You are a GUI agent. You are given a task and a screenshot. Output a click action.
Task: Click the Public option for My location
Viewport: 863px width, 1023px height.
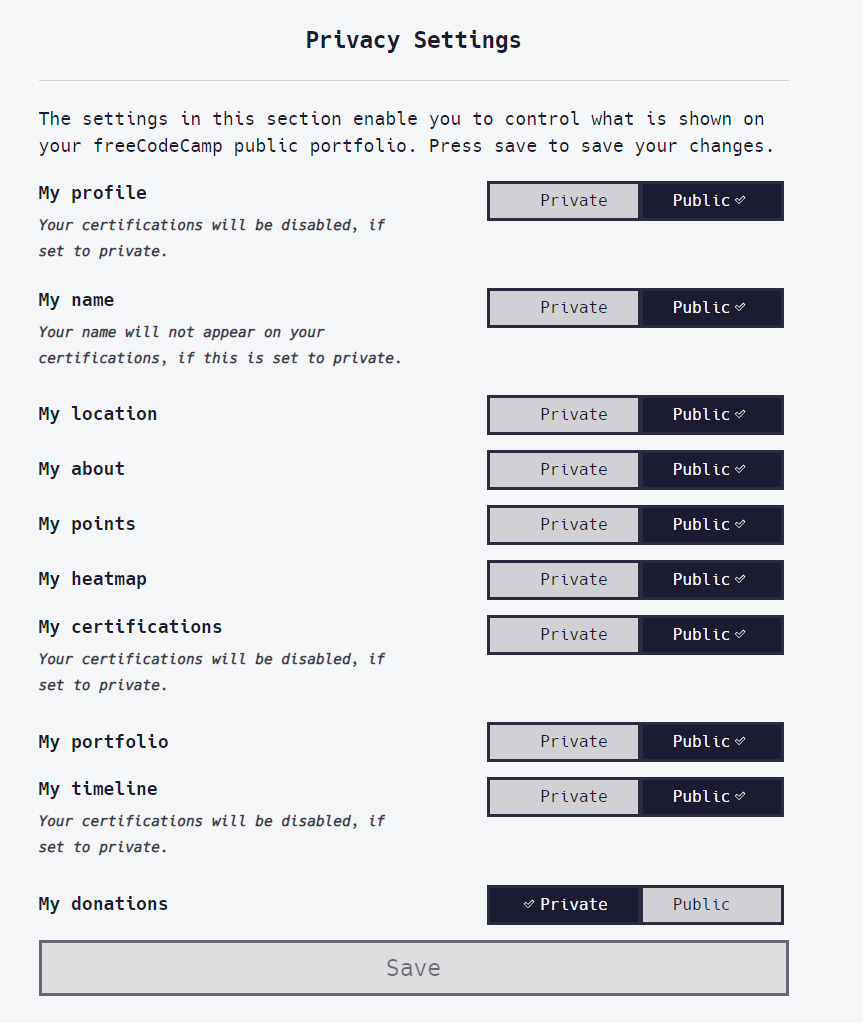tap(711, 414)
